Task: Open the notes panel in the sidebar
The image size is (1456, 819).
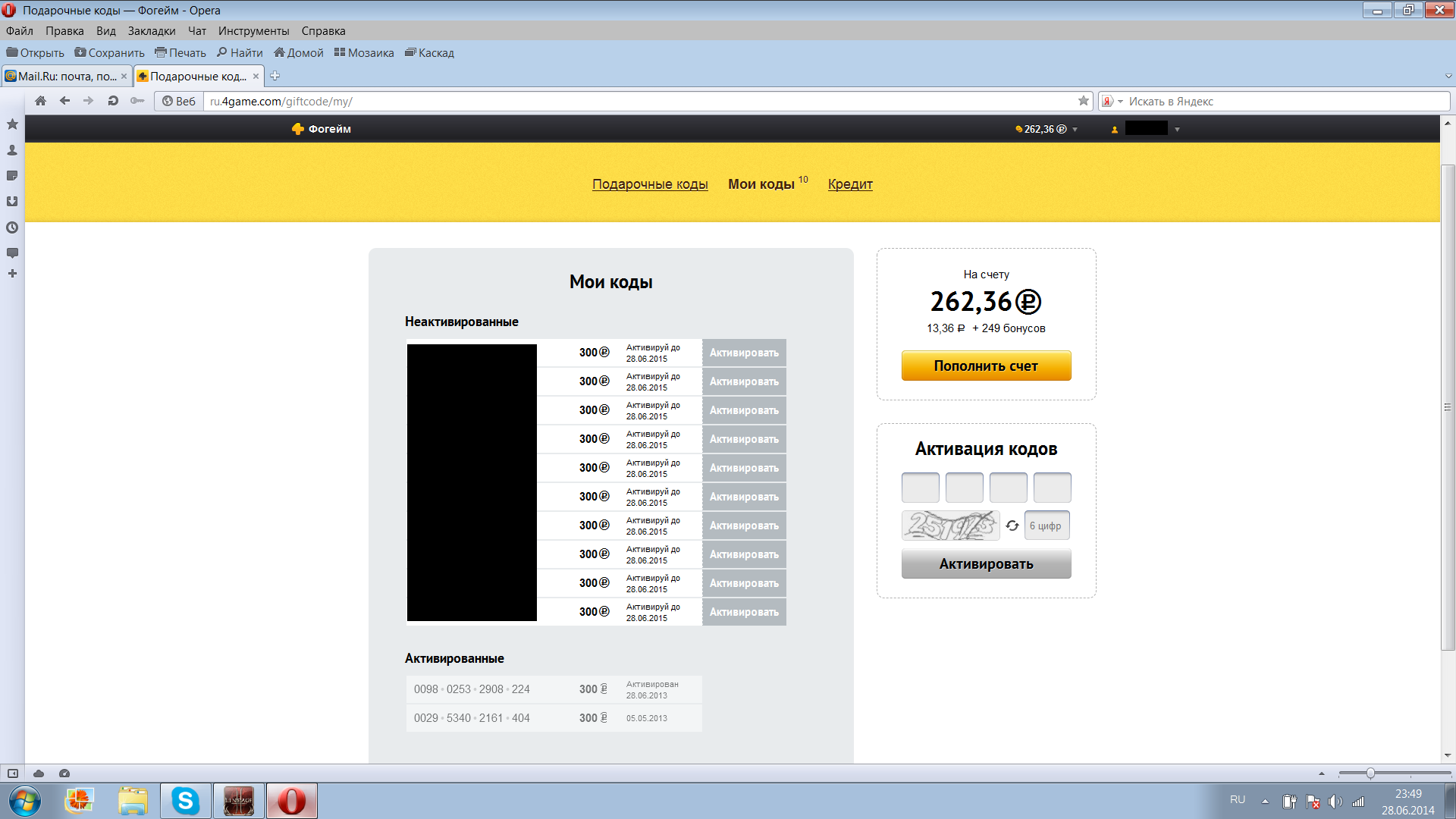Action: (12, 176)
